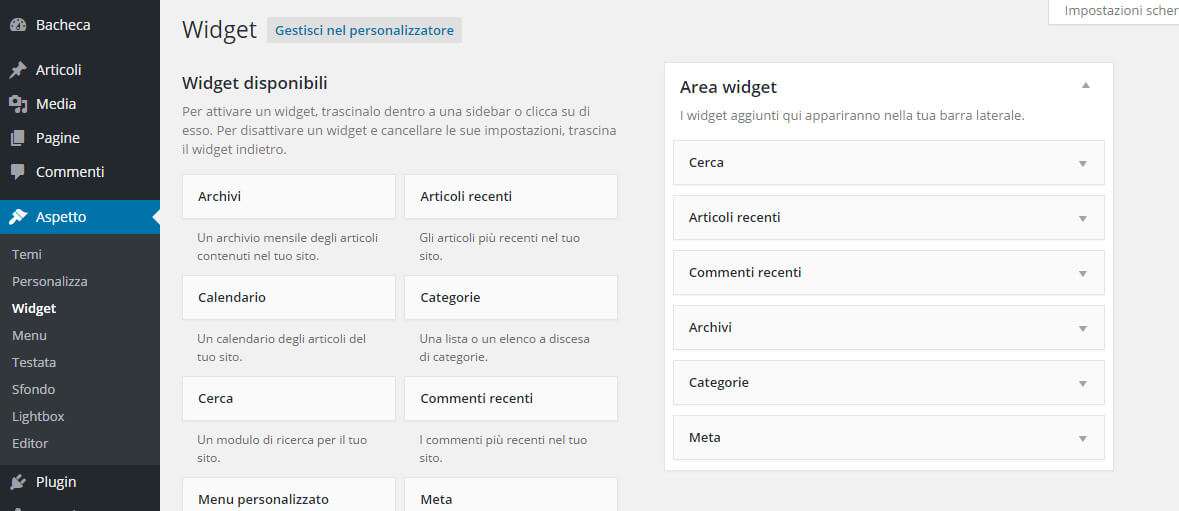Click the Aspetto paintbrush icon
The width and height of the screenshot is (1179, 511).
pos(18,217)
